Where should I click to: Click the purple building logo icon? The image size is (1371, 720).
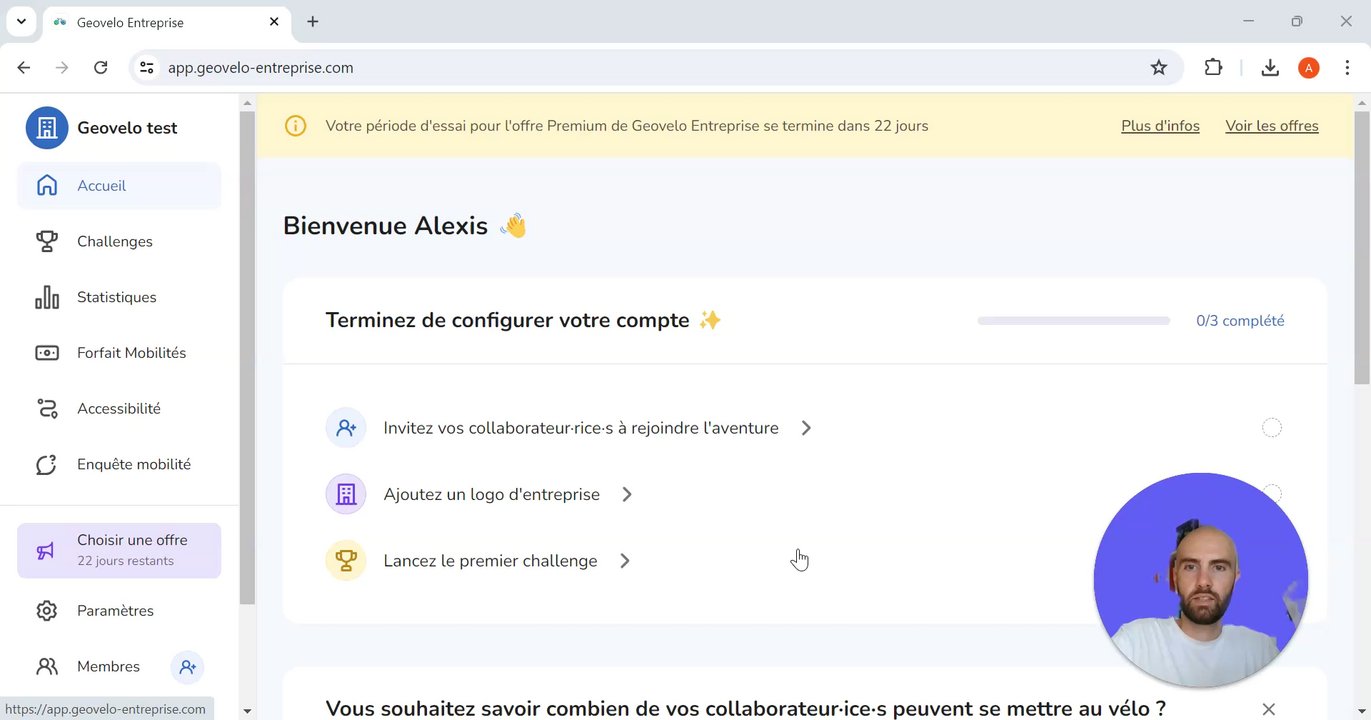346,494
